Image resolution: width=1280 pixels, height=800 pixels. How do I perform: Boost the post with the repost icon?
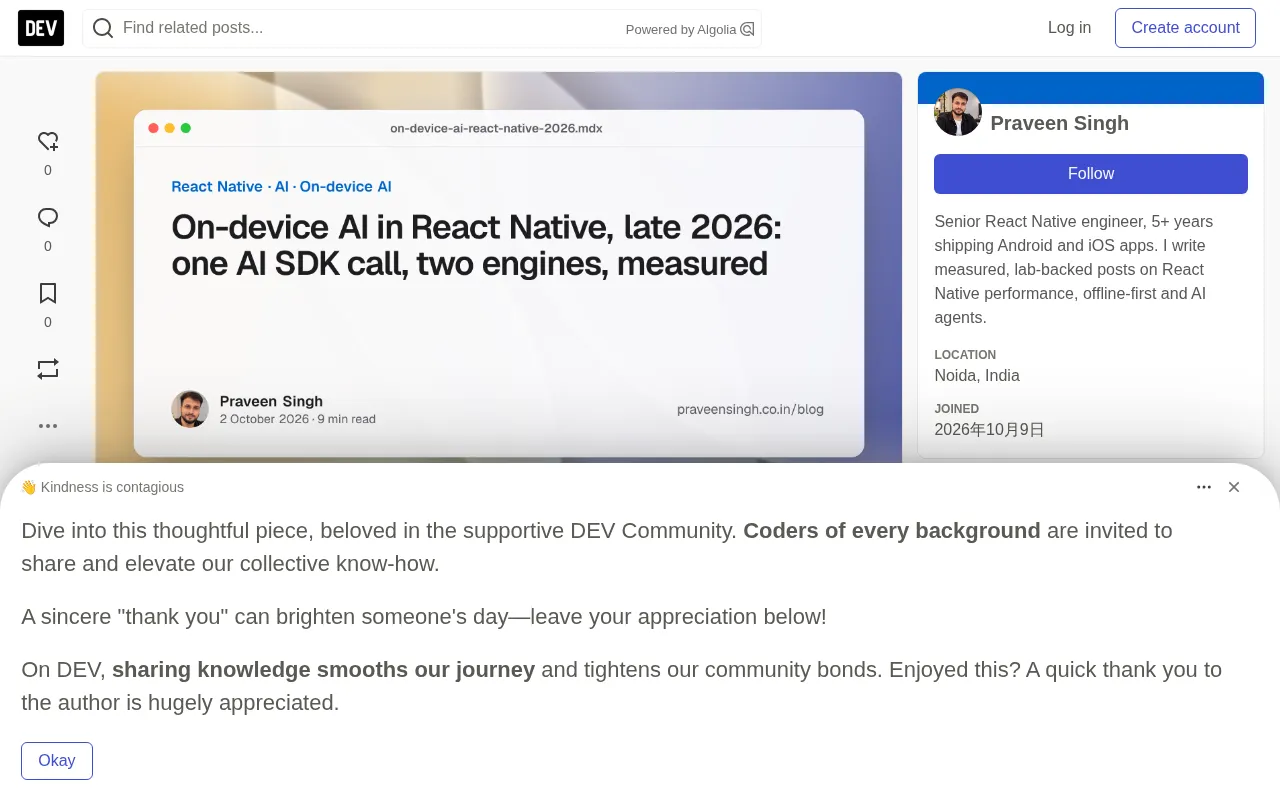tap(48, 369)
